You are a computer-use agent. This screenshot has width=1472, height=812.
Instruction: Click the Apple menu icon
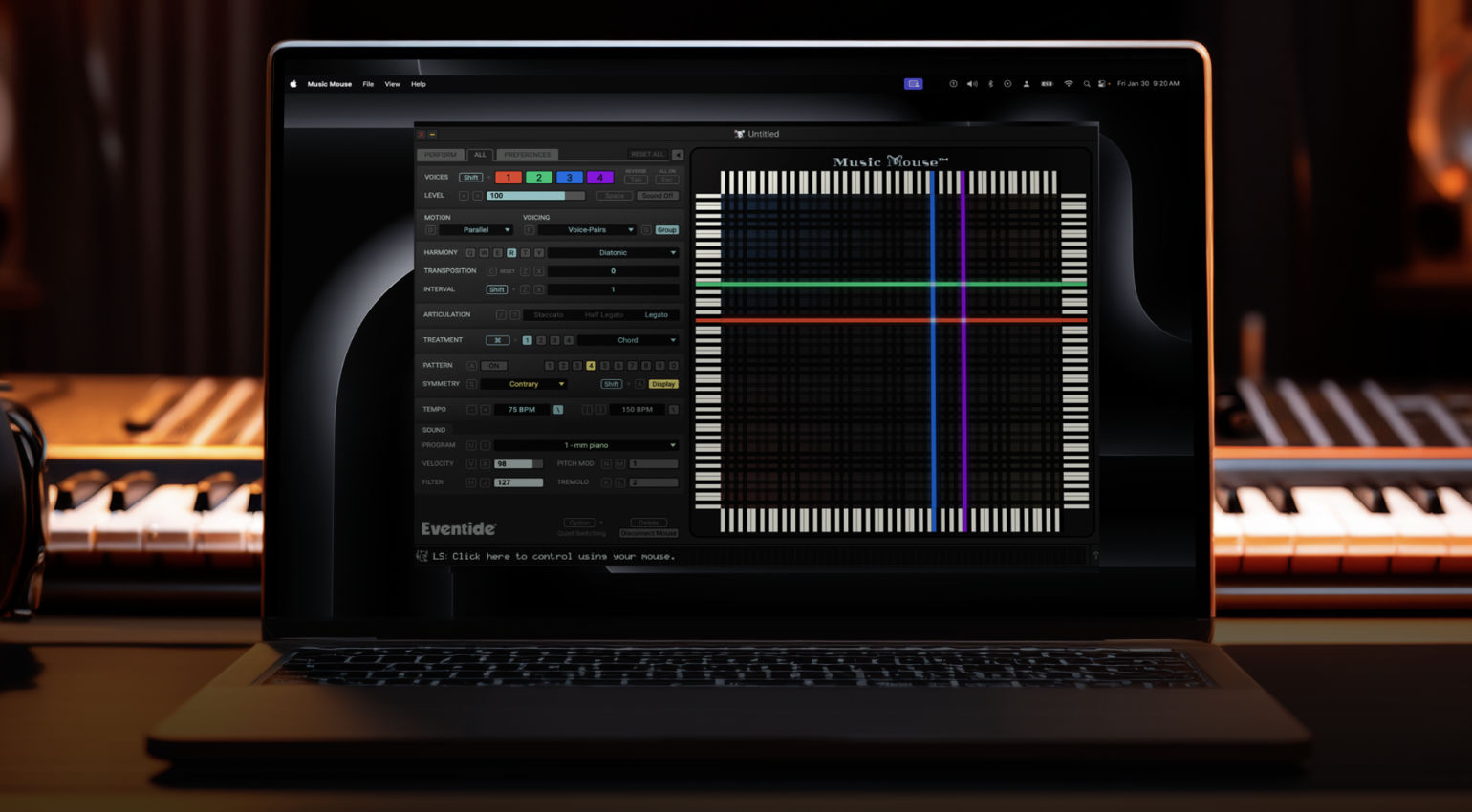point(292,84)
